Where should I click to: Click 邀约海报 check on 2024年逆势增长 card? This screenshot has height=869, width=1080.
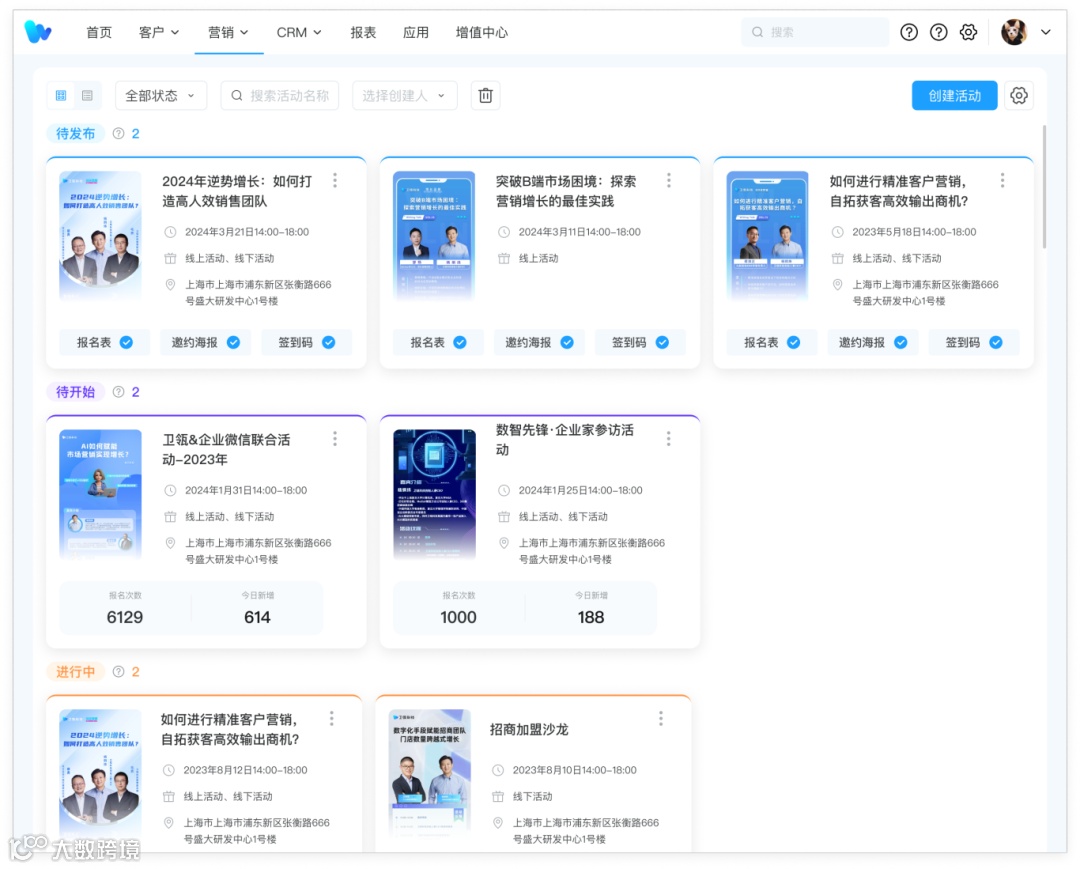coord(233,342)
